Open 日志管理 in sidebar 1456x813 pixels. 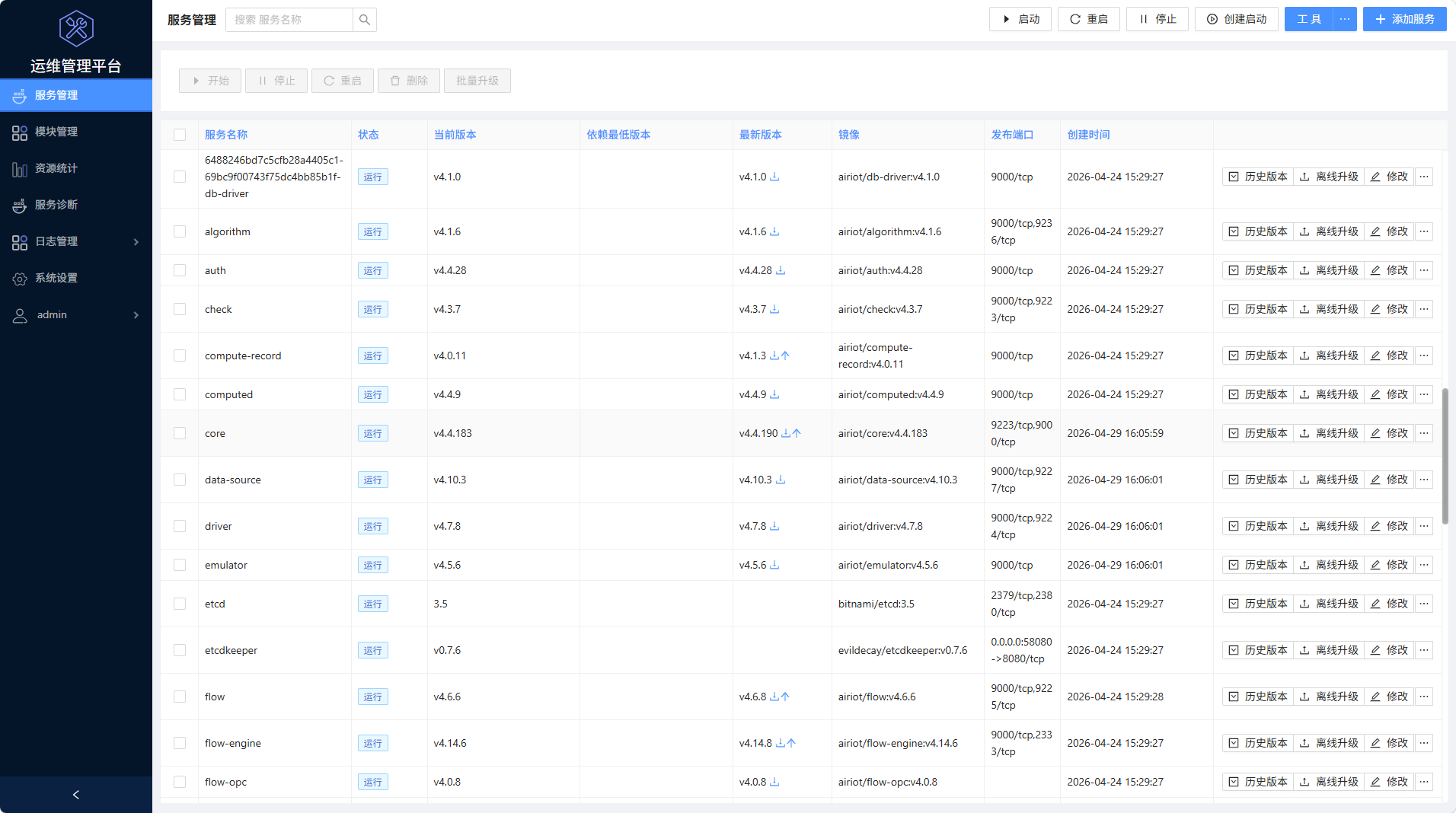(x=76, y=241)
